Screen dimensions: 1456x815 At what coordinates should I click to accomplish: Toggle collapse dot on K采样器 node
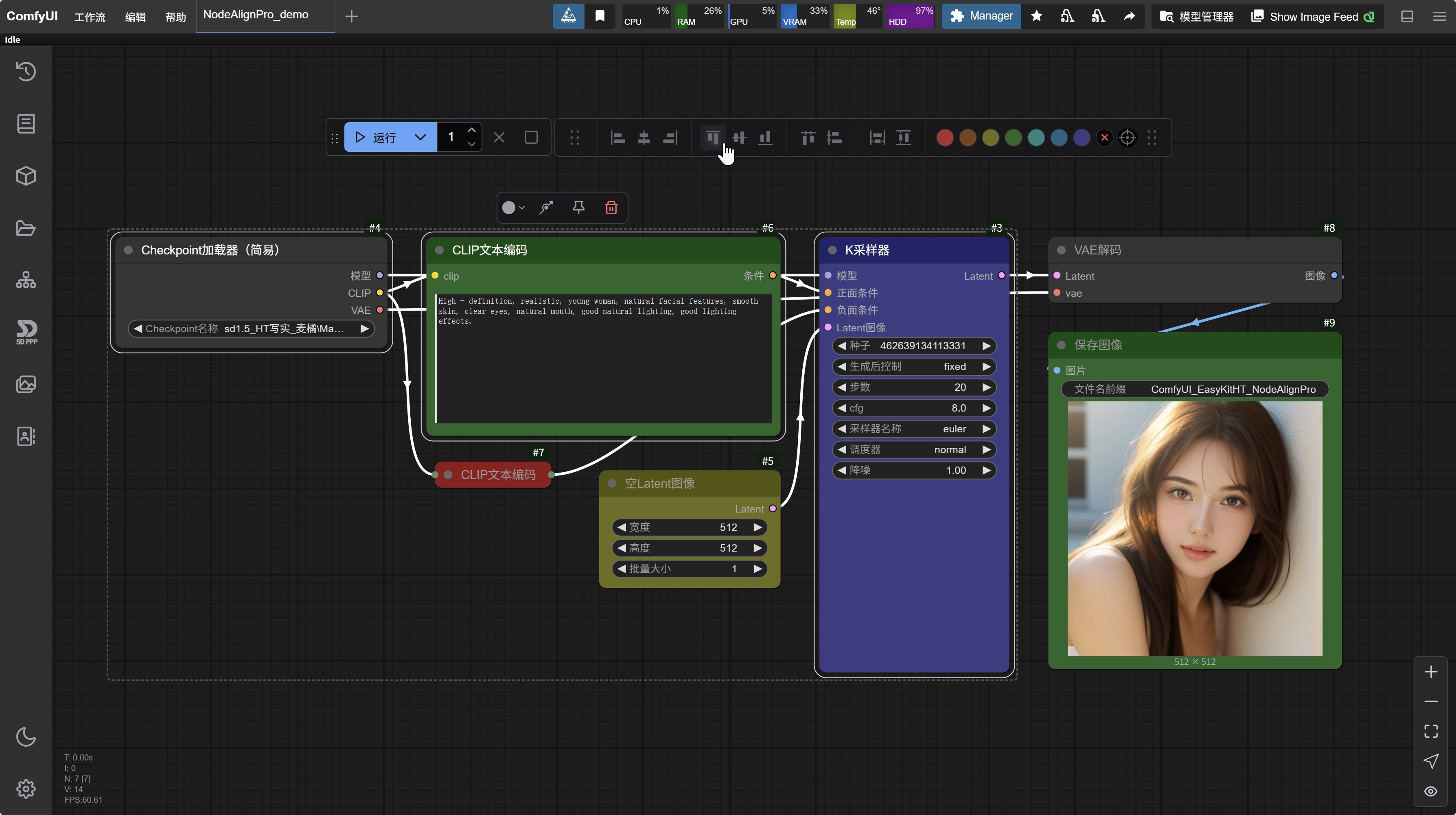pos(832,250)
